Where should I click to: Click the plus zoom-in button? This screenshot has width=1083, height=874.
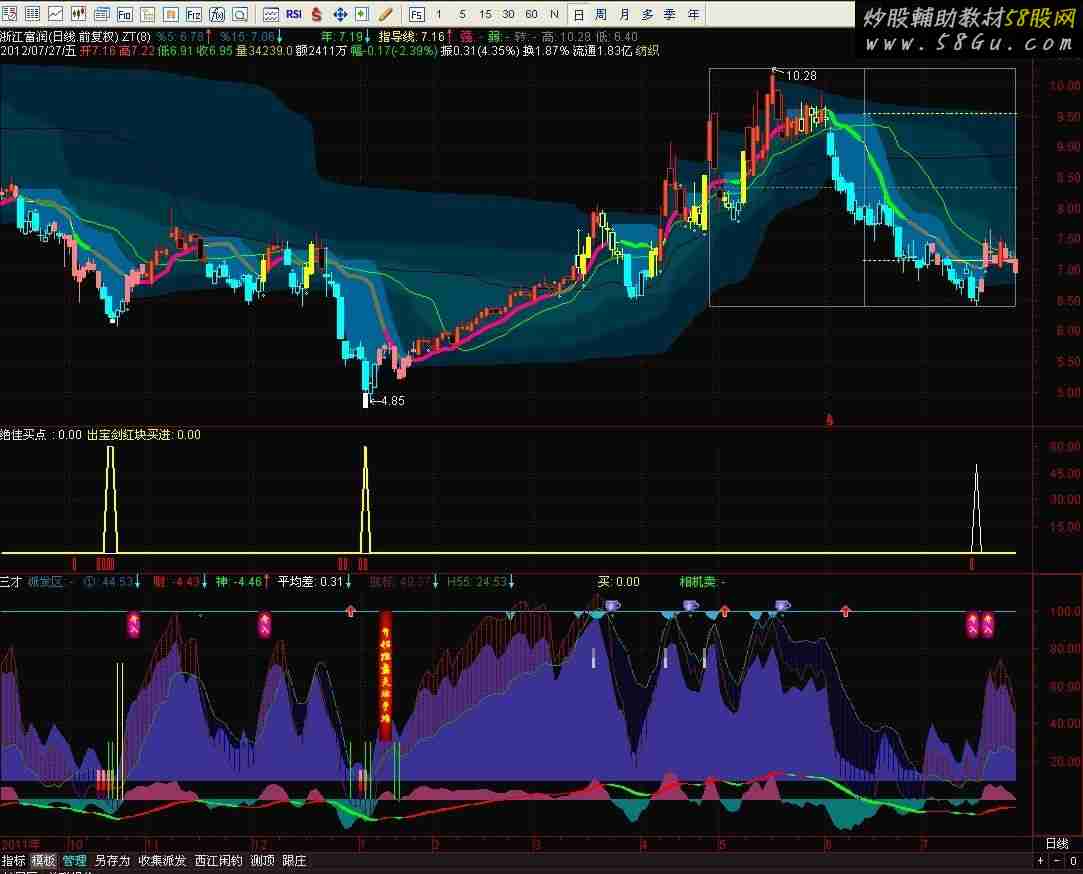tap(1041, 861)
